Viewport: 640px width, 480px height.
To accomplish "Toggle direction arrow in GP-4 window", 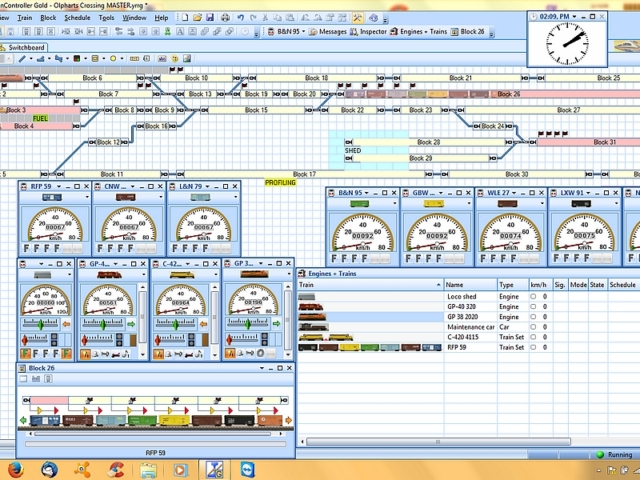I will point(131,324).
